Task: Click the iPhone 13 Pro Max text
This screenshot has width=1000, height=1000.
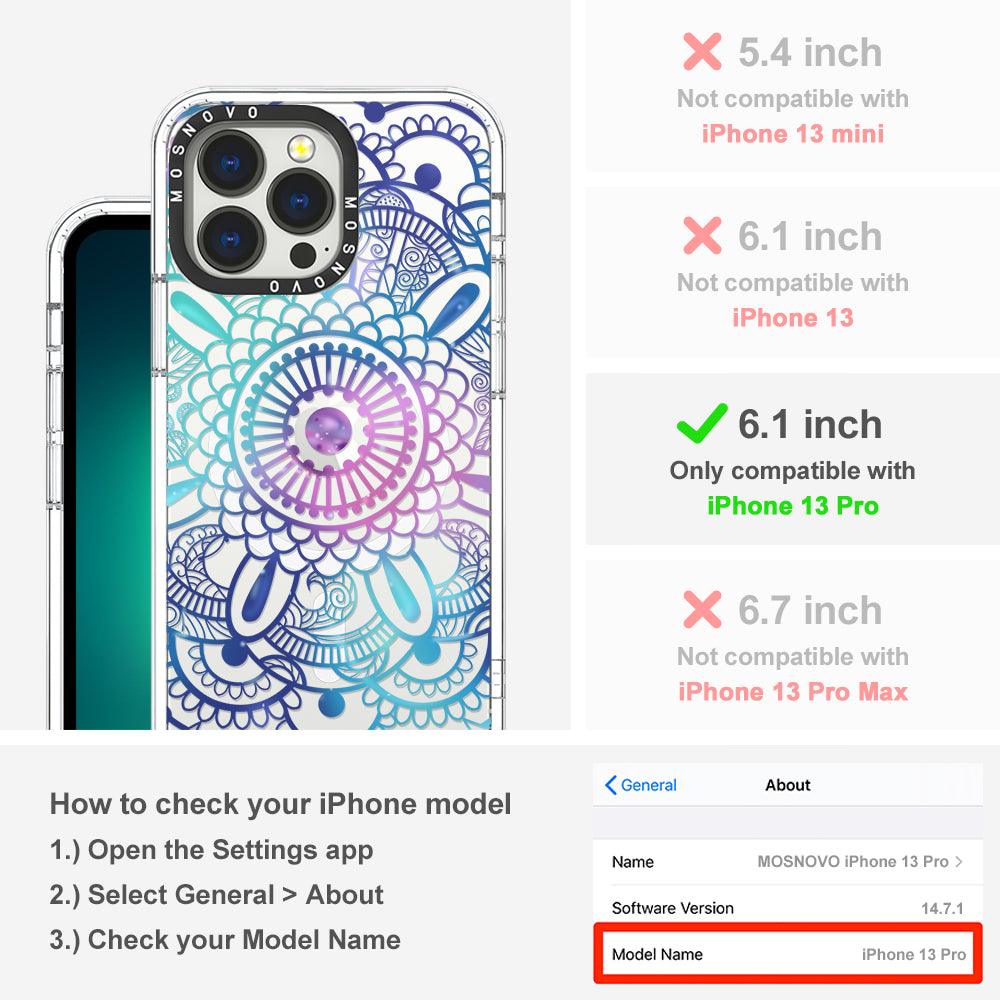Action: click(x=793, y=691)
